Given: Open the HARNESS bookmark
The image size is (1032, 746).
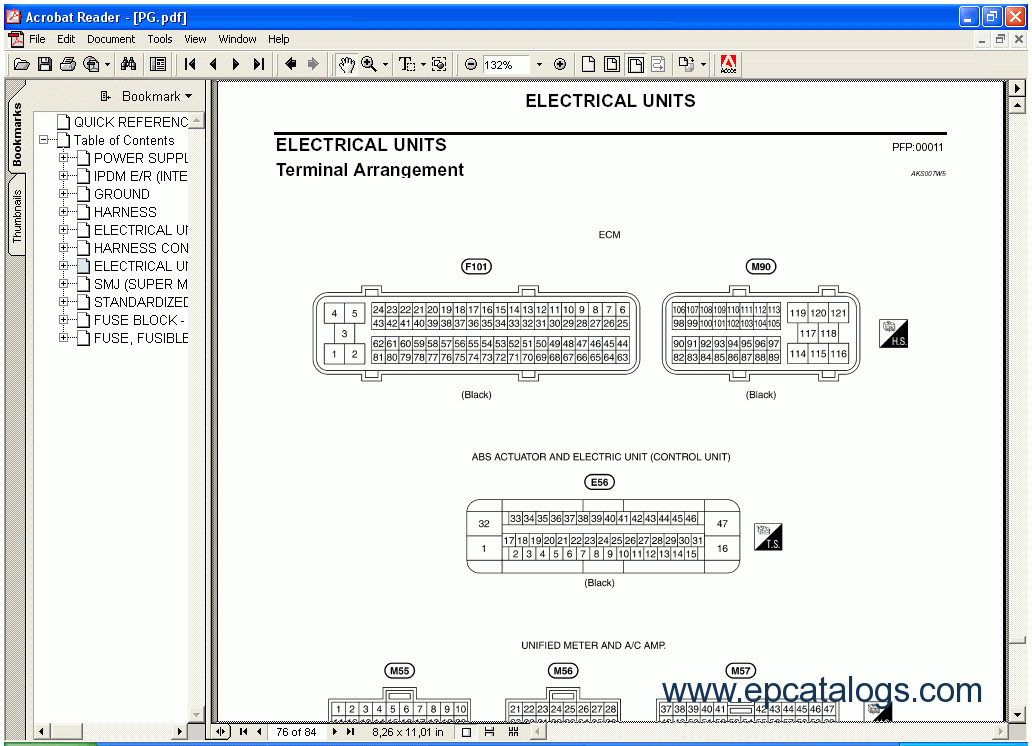Looking at the screenshot, I should coord(125,212).
